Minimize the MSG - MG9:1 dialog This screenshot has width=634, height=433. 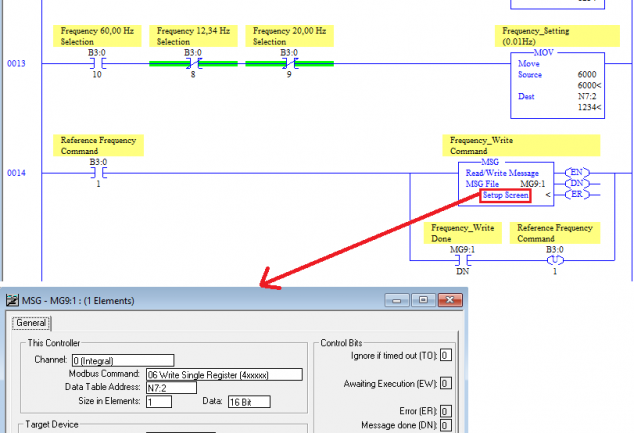[397, 300]
